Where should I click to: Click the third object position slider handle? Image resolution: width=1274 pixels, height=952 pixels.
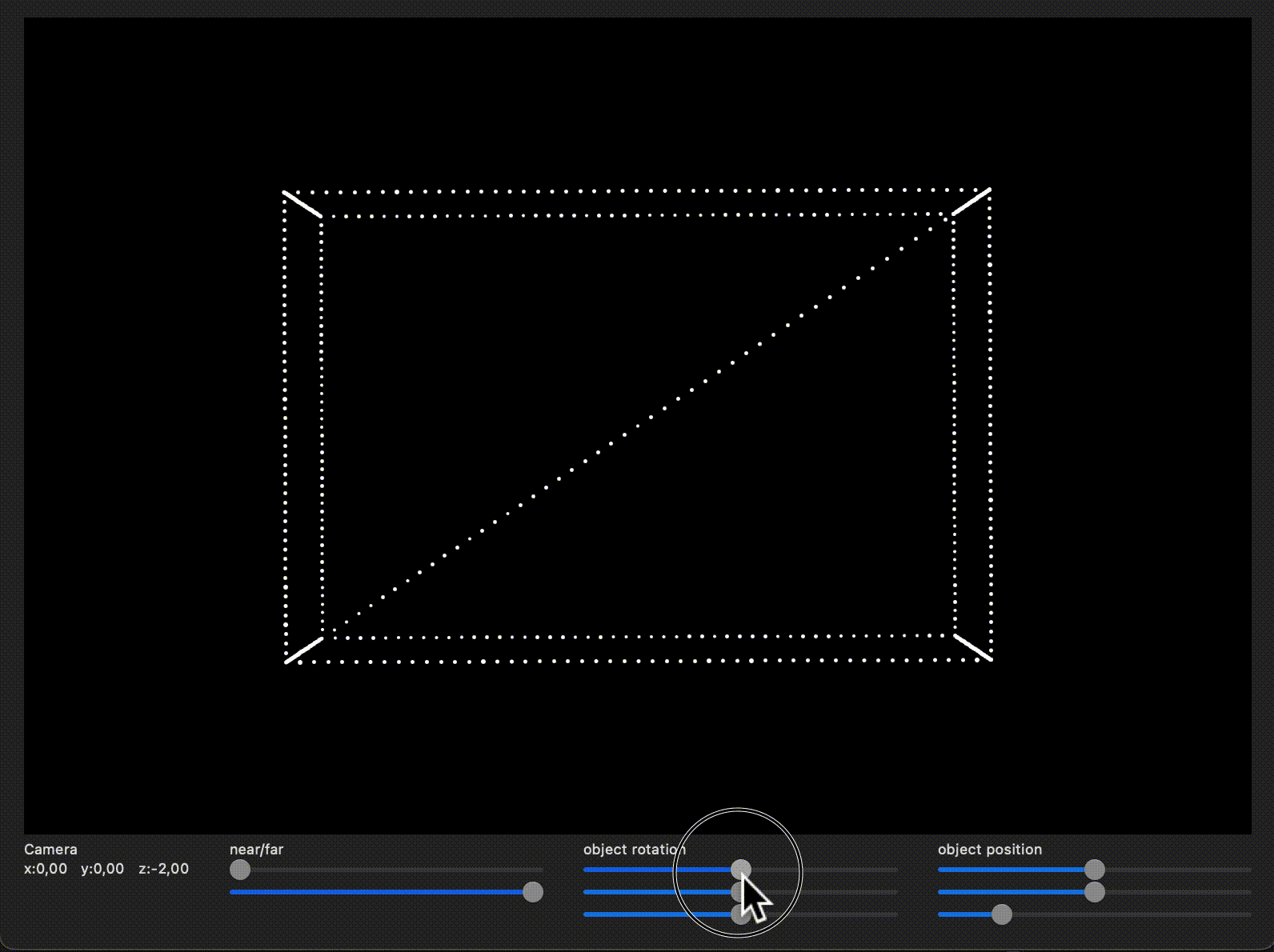(x=1002, y=914)
